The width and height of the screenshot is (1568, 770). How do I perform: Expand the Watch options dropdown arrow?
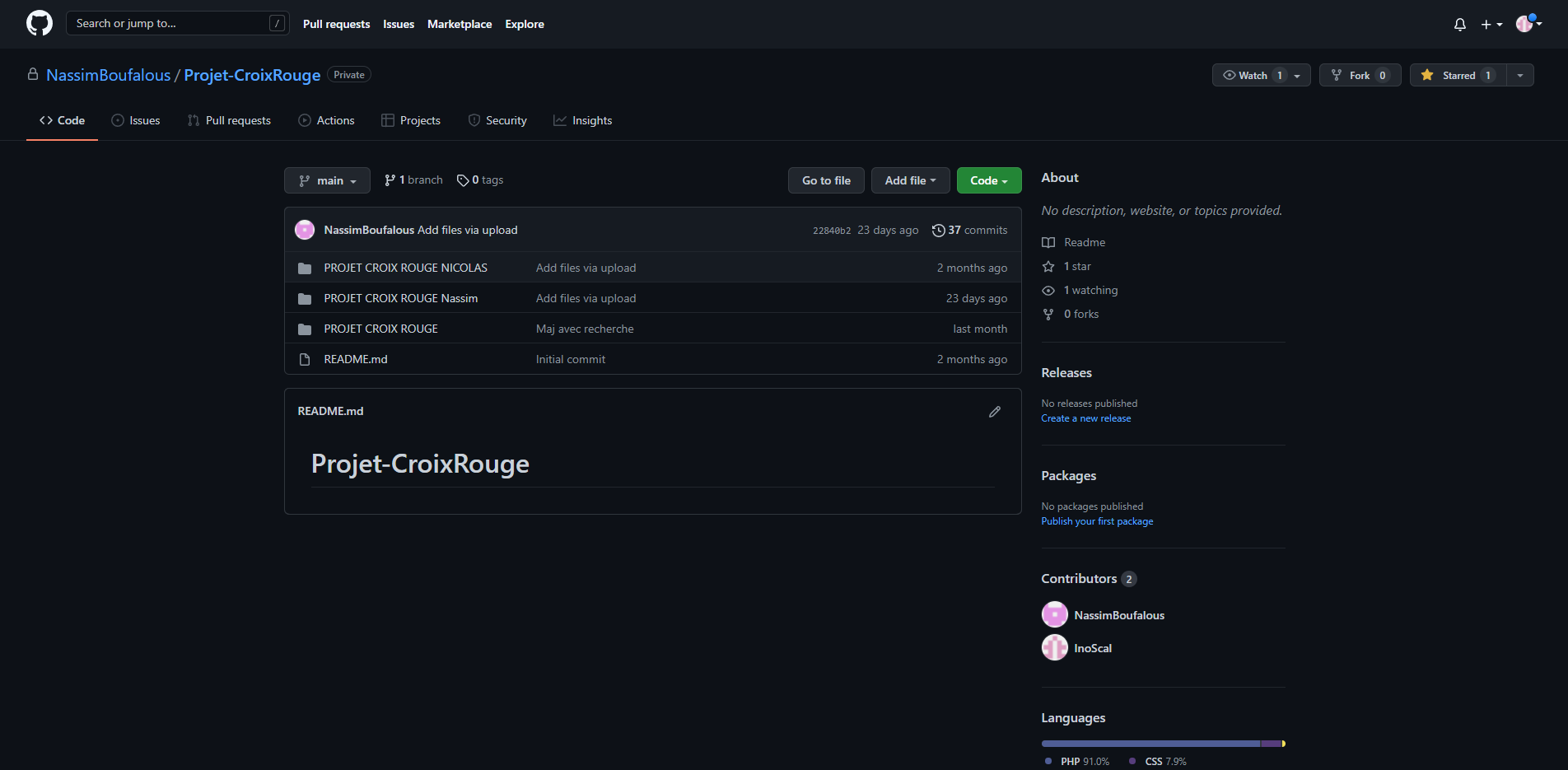click(x=1298, y=75)
